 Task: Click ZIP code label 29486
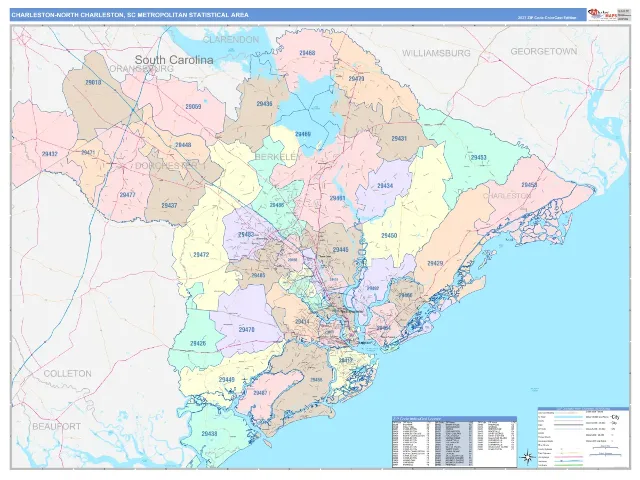coord(277,205)
